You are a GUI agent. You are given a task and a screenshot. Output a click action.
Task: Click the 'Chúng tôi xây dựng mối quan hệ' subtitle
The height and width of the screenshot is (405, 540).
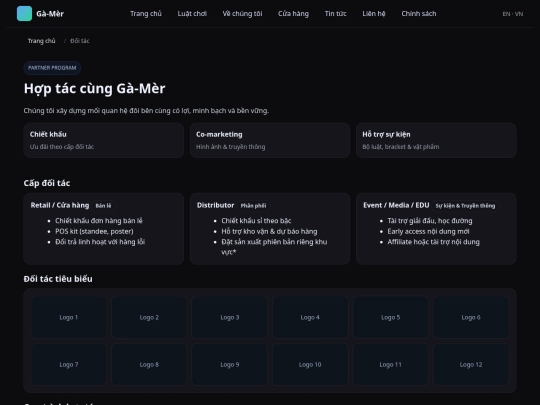click(x=146, y=111)
